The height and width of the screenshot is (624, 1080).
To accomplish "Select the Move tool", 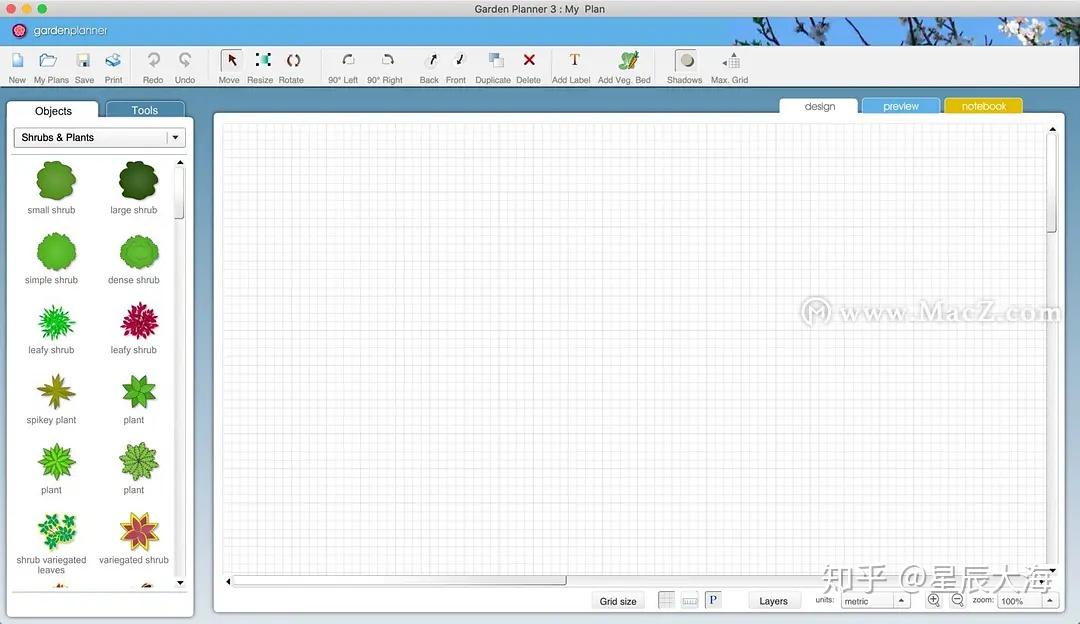I will pos(229,63).
